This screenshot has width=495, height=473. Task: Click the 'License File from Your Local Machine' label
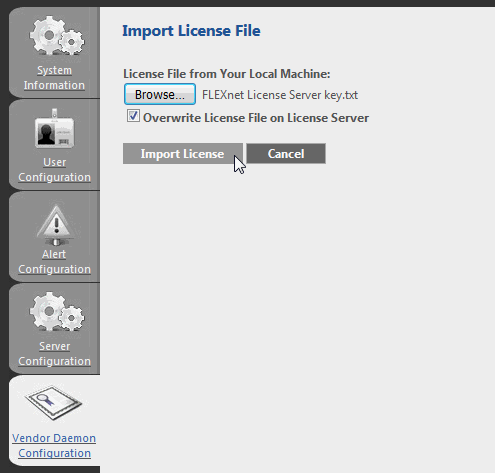point(226,74)
